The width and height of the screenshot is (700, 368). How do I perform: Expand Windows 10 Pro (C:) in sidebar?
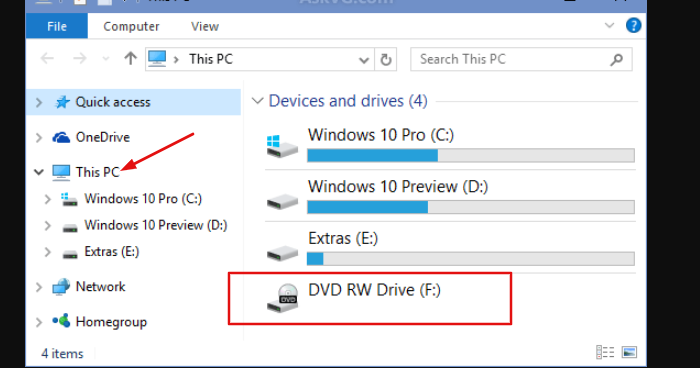47,199
